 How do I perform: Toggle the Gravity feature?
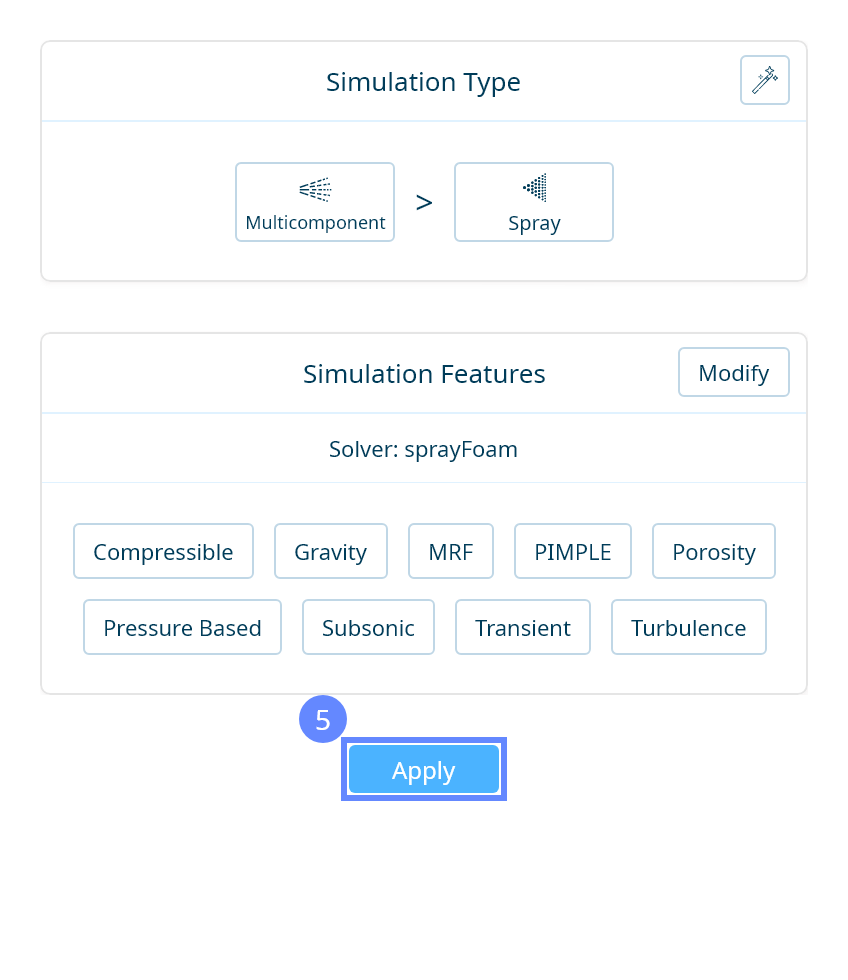[x=331, y=551]
